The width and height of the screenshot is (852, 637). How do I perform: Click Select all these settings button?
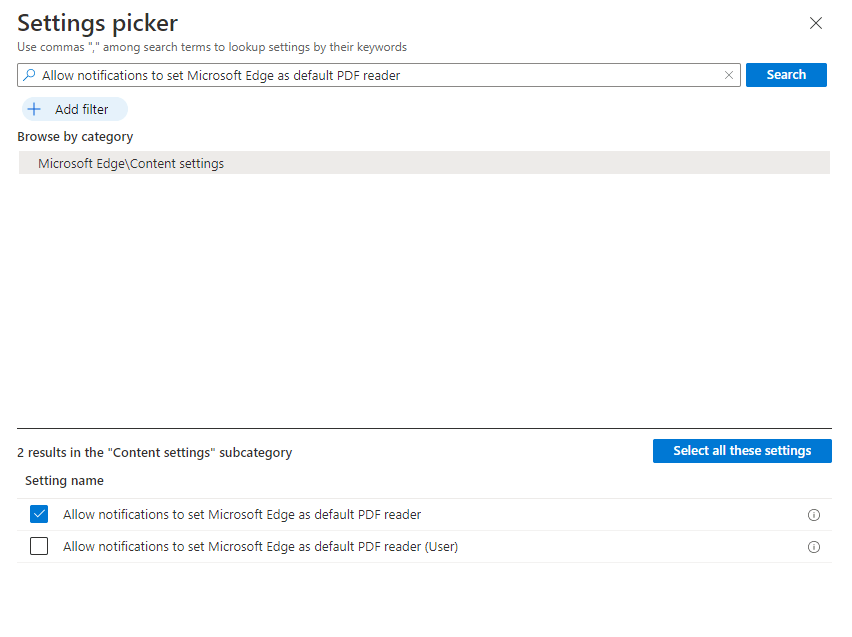(741, 451)
